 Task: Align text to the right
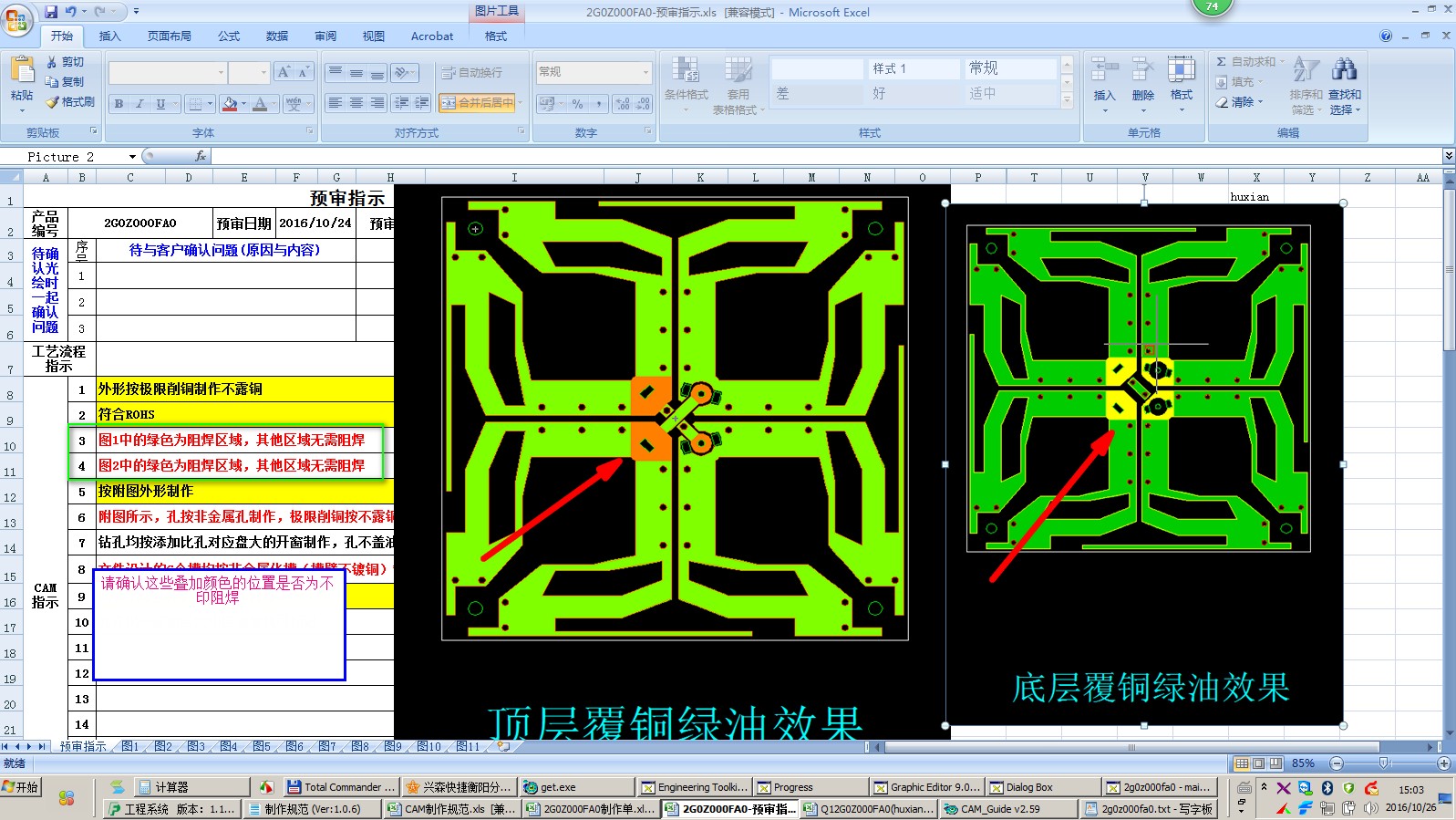377,103
